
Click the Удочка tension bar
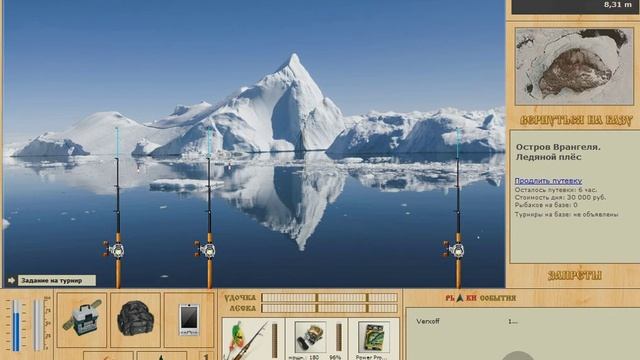(329, 298)
